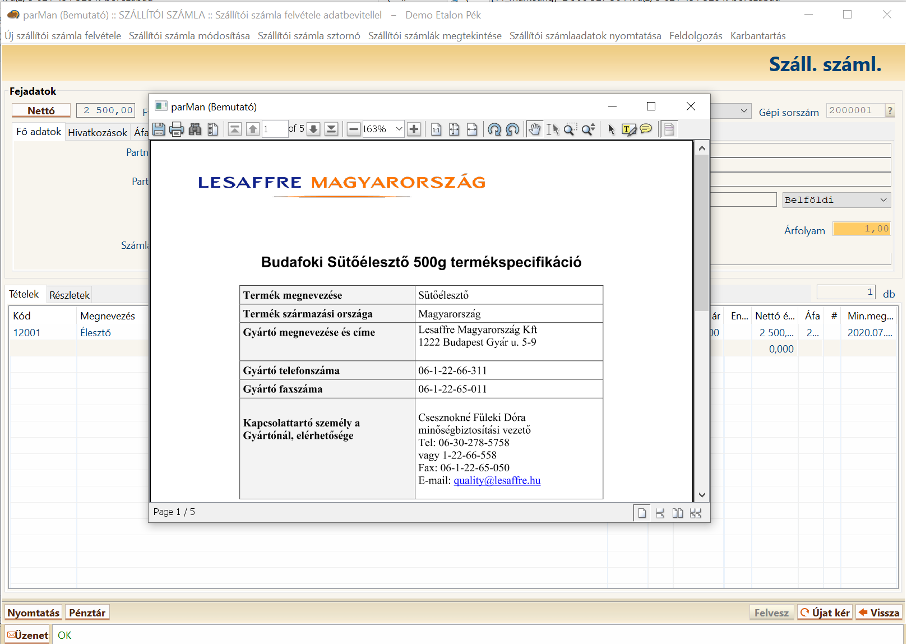Screen dimensions: 906x644
Task: Open the Feldolgozás menu
Action: (696, 36)
